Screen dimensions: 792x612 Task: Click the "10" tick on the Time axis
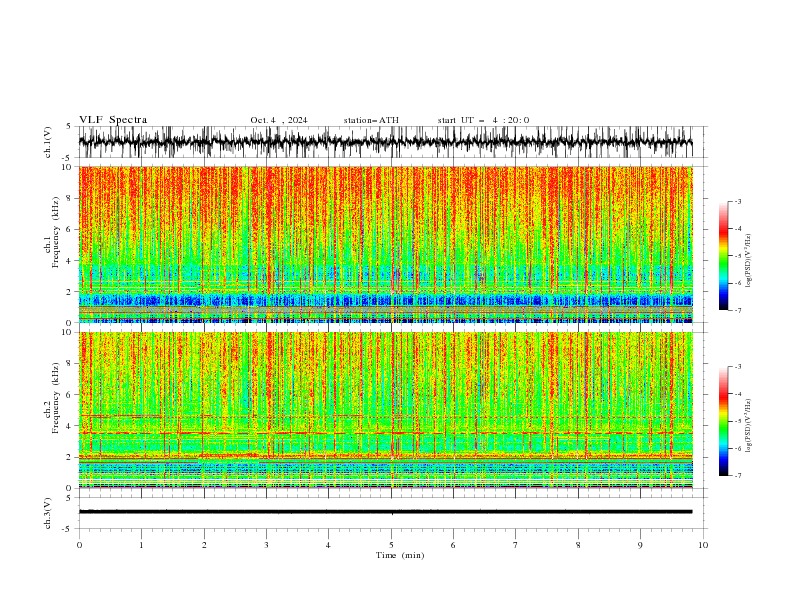(x=703, y=545)
